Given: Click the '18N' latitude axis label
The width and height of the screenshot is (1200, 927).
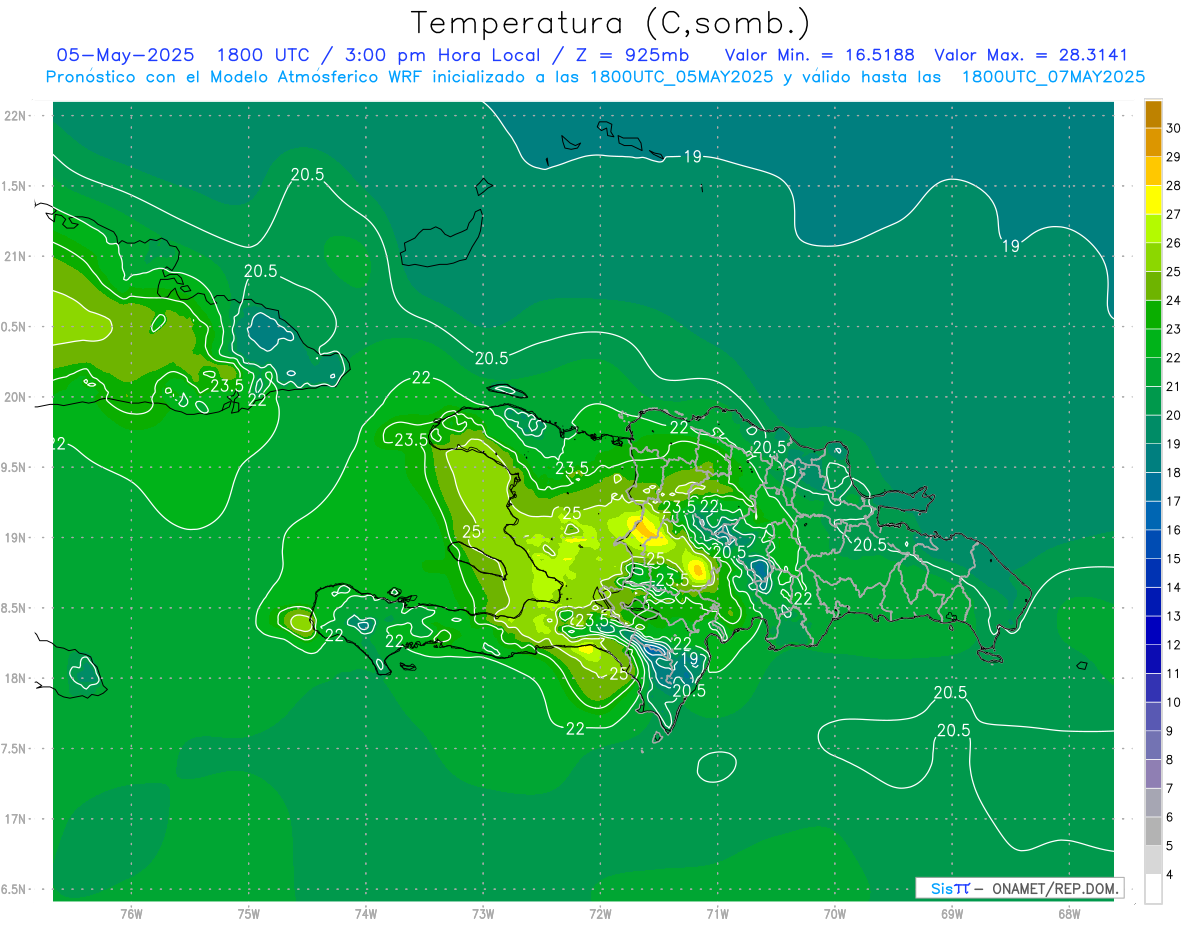Looking at the screenshot, I should click(15, 678).
